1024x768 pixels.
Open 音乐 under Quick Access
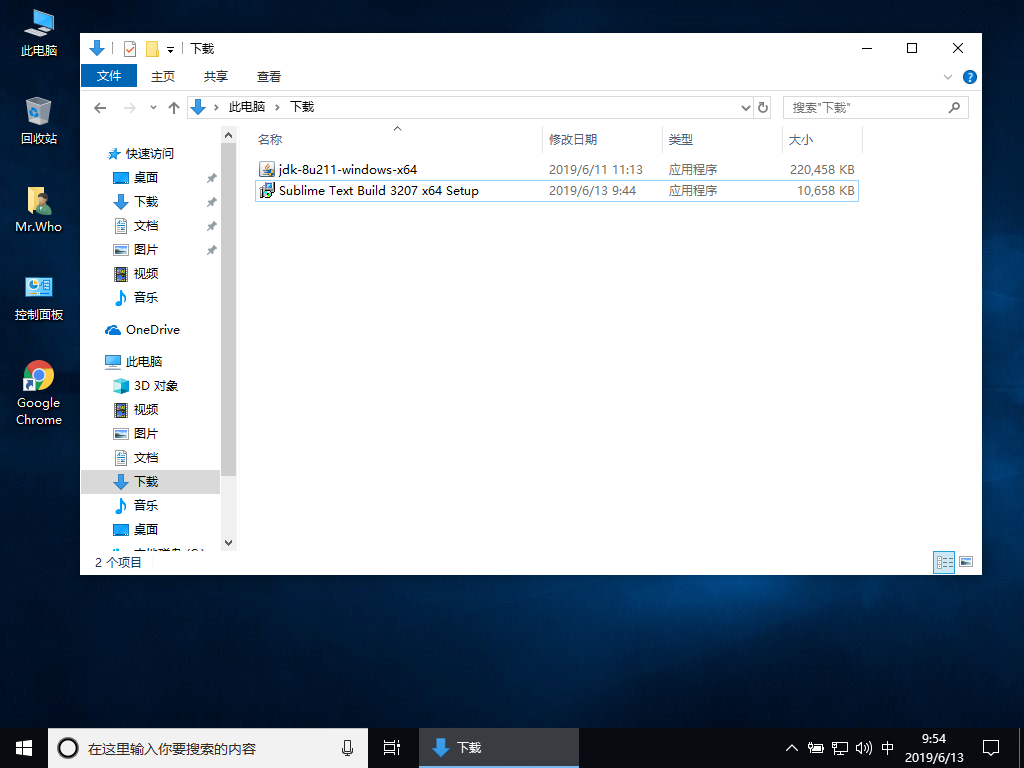(x=146, y=298)
